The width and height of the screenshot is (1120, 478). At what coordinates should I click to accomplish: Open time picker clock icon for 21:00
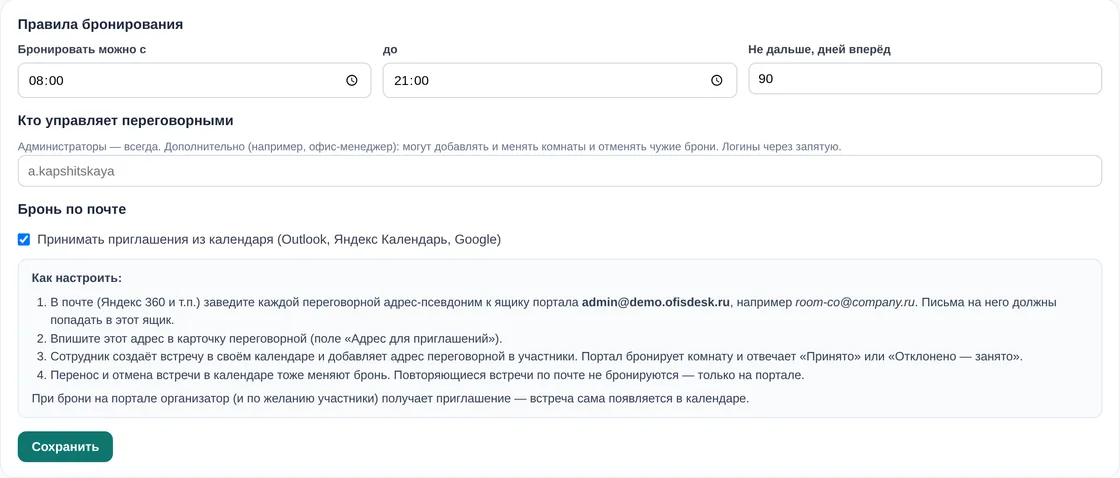[x=716, y=81]
